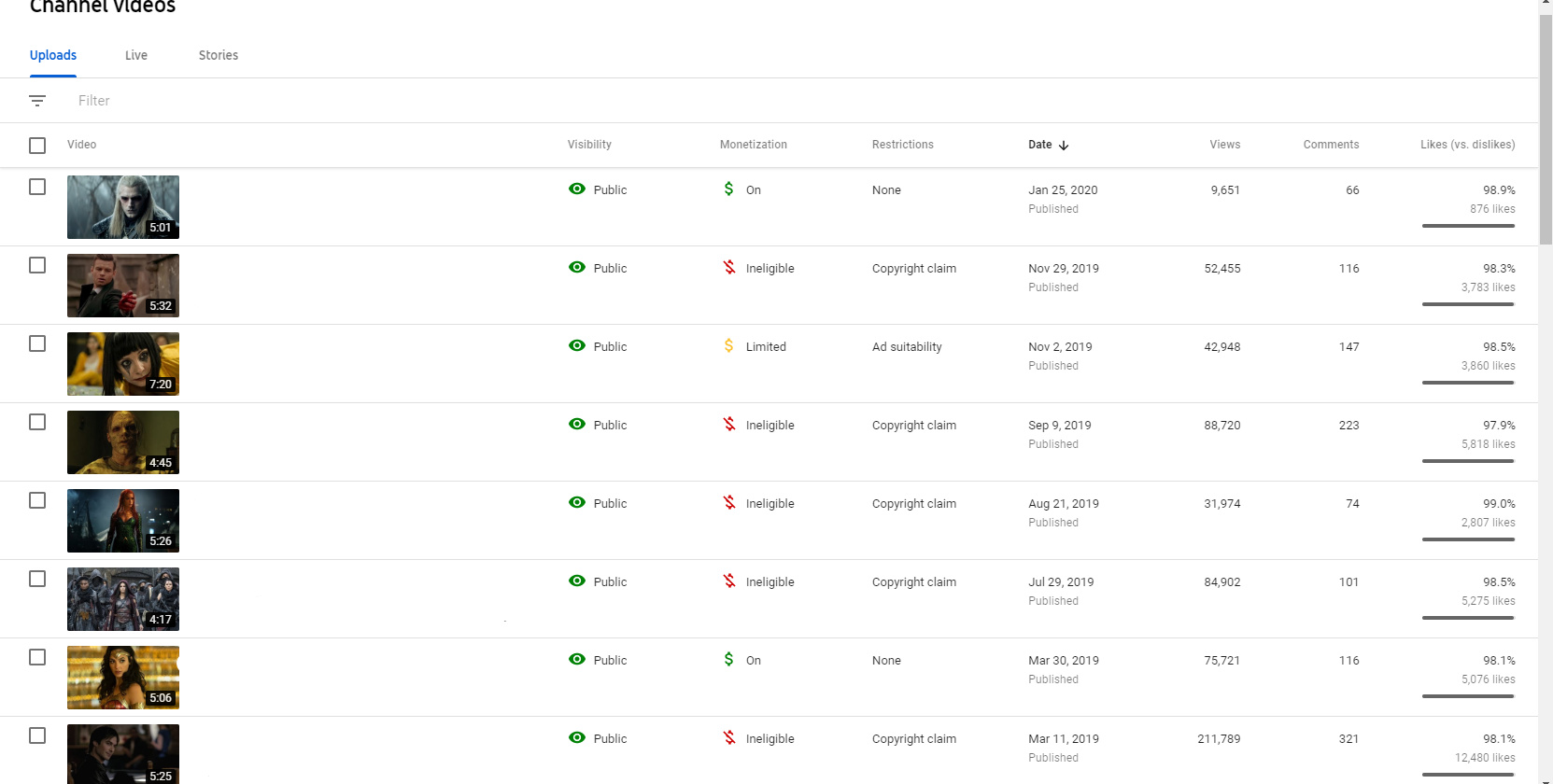Click the eye icon for Jan 25, 2020 video

pos(577,189)
